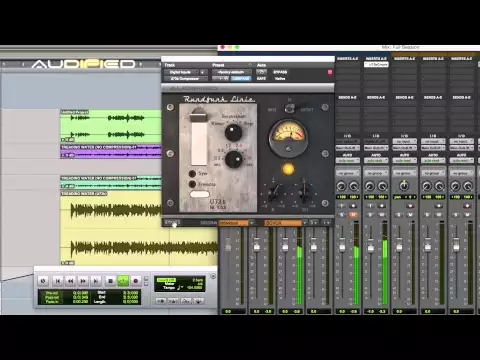The image size is (480, 360).
Task: Click the Start time value in transport
Action: 130,293
